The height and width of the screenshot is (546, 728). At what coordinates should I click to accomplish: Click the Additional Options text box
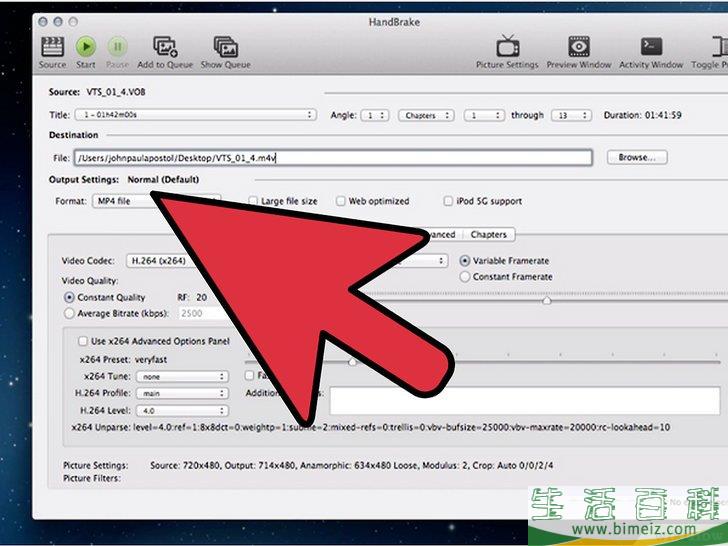tap(525, 401)
